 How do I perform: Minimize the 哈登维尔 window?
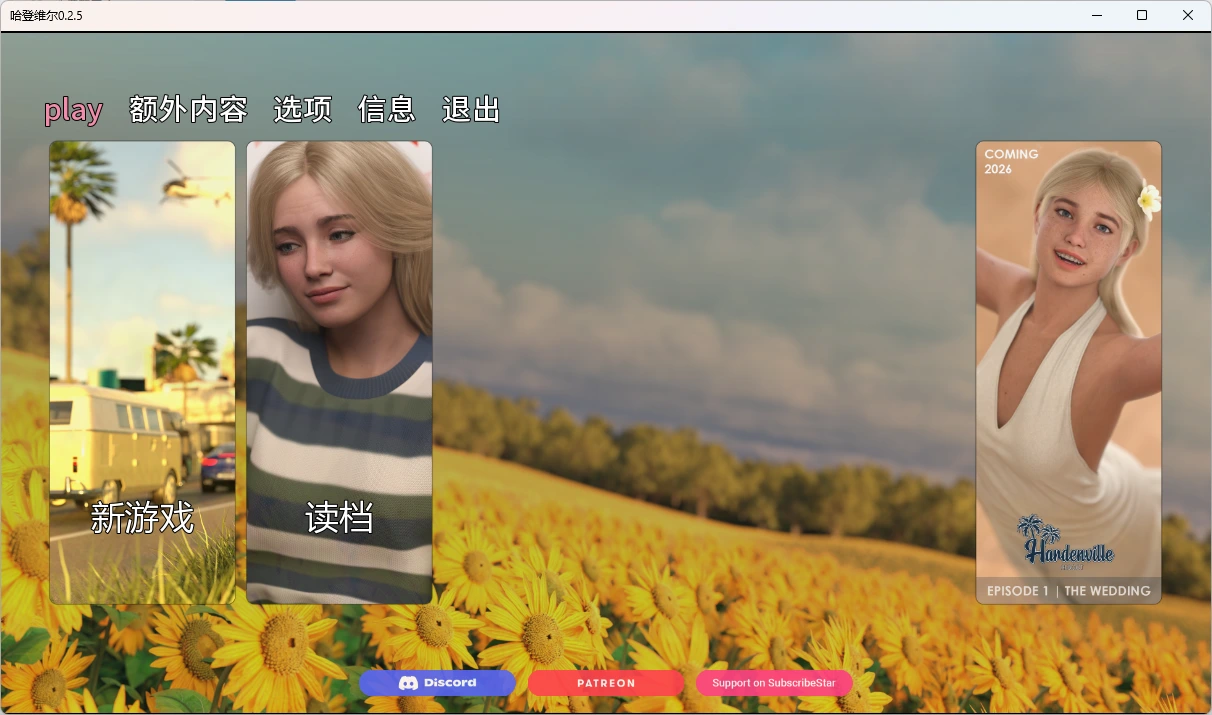click(x=1095, y=15)
